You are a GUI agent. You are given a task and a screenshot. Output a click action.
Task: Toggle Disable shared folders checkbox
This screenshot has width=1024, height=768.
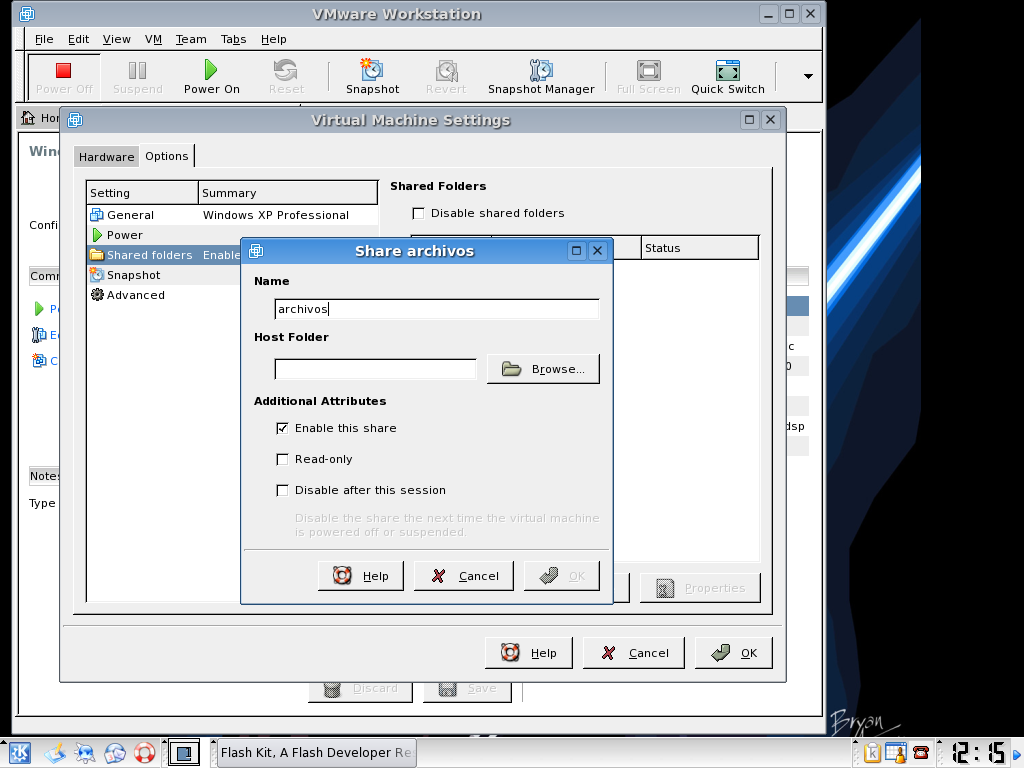pyautogui.click(x=419, y=214)
